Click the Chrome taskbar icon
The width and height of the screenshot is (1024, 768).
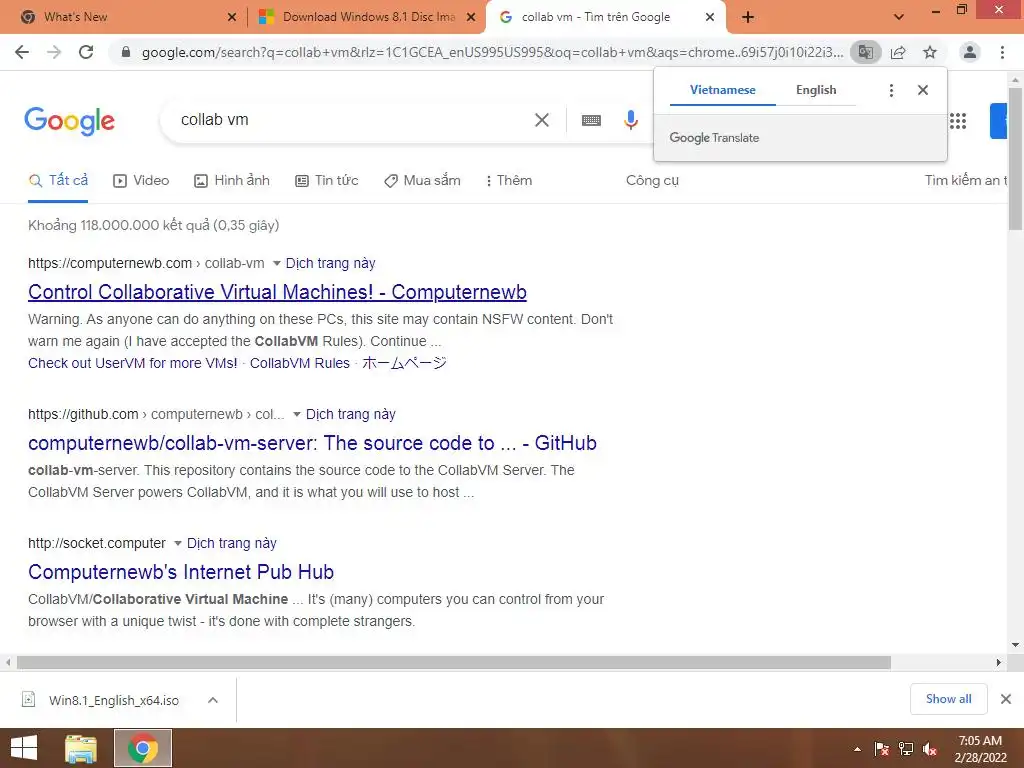pyautogui.click(x=143, y=748)
